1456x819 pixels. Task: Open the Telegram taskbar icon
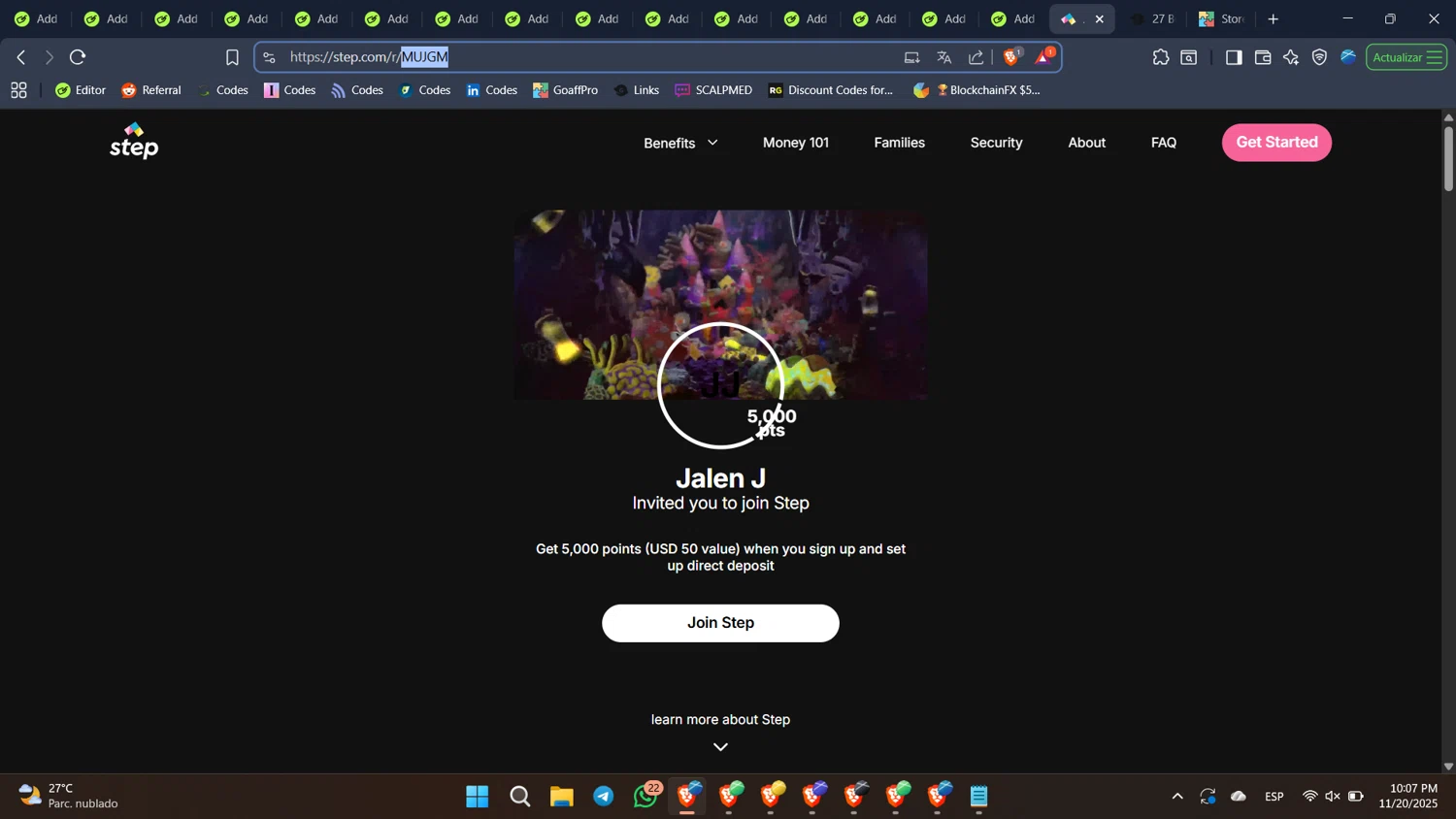pyautogui.click(x=604, y=797)
